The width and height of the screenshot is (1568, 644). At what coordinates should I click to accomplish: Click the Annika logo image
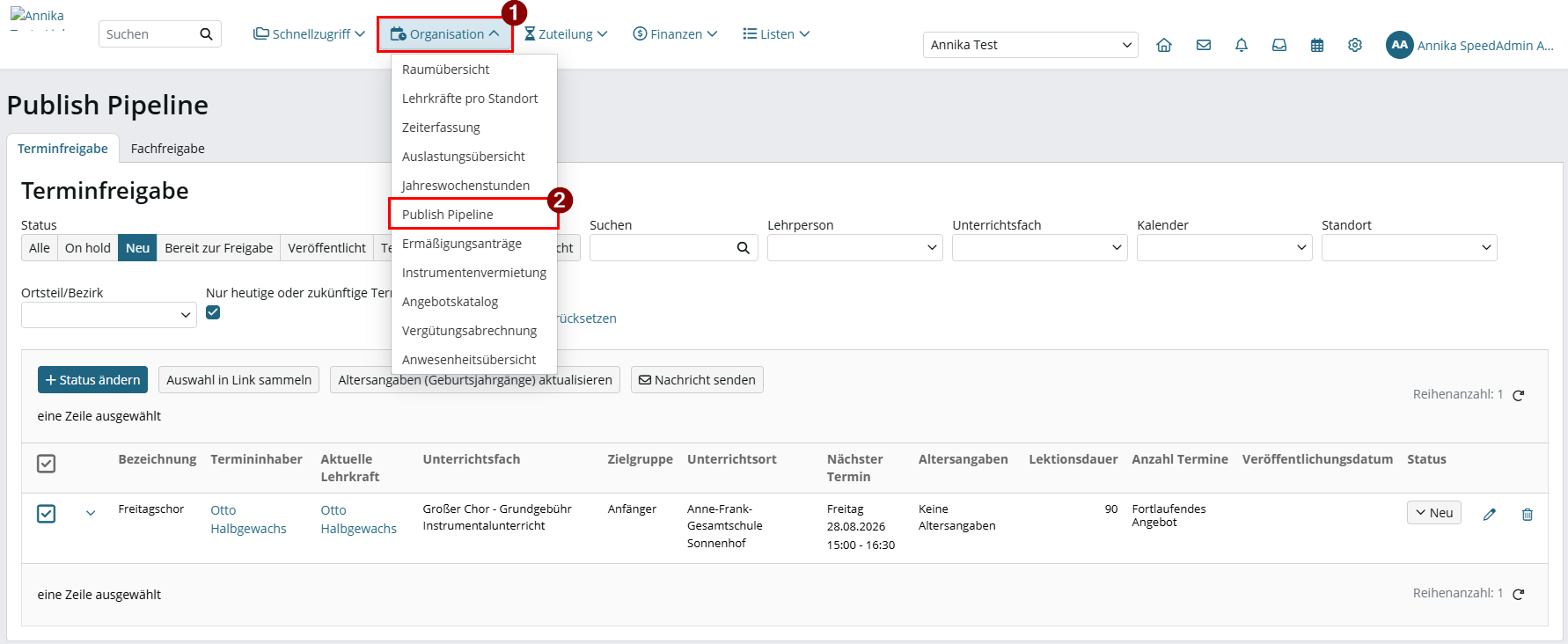coord(38,19)
